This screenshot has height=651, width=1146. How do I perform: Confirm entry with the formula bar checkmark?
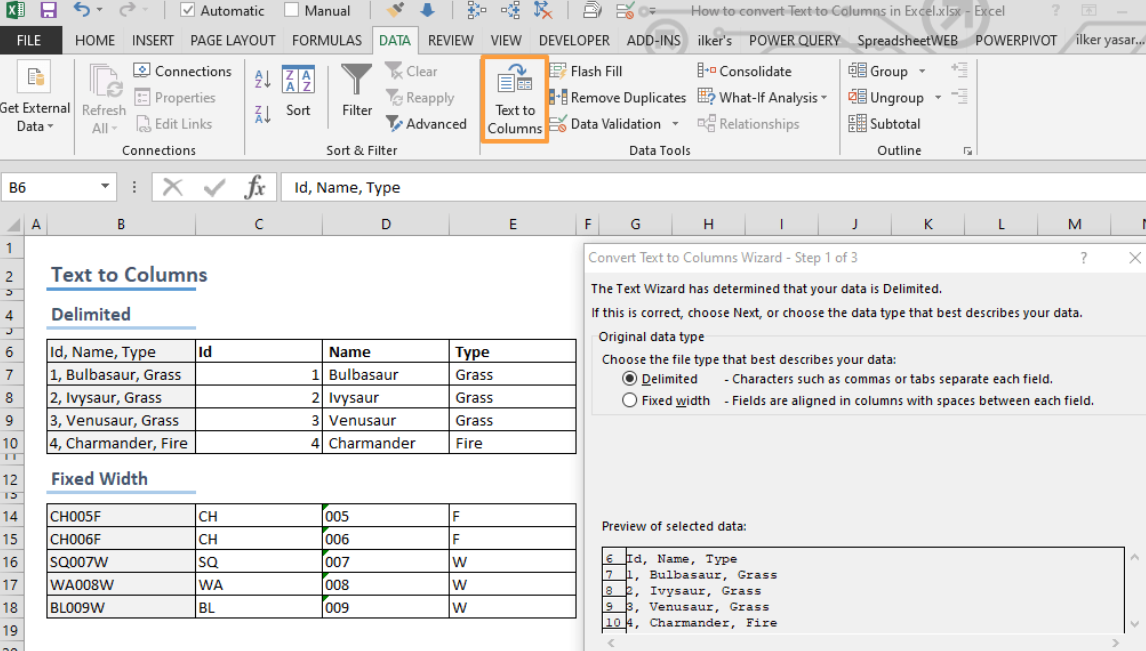214,187
